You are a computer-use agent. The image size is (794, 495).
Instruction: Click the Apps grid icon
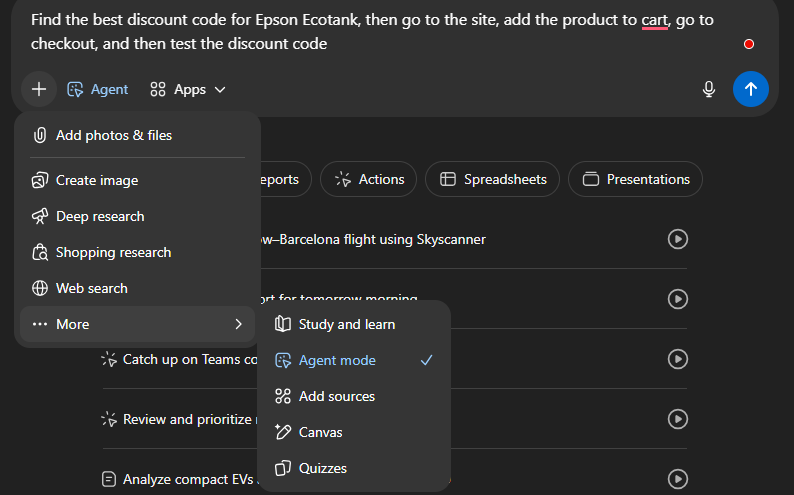pos(157,90)
